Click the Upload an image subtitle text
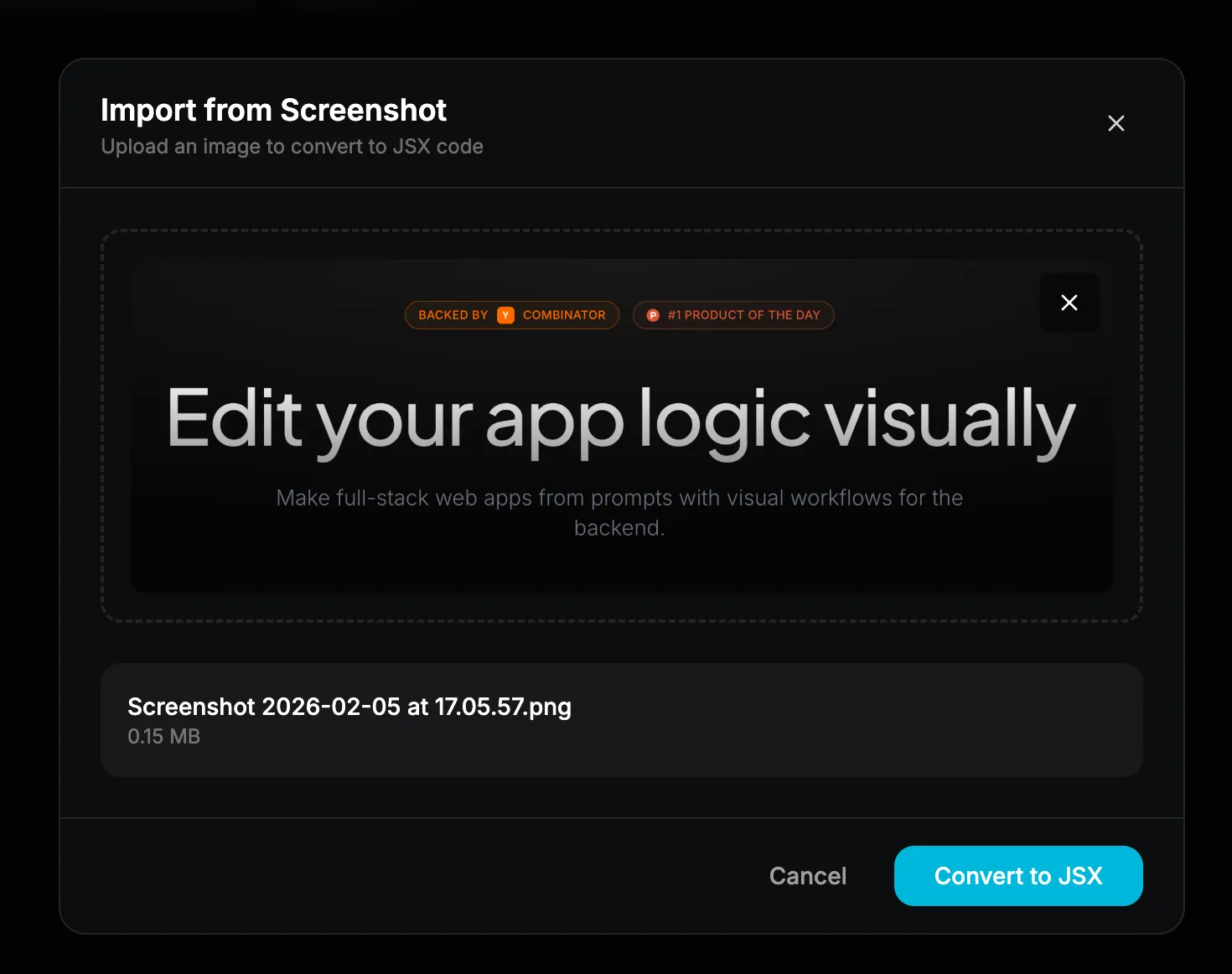Image resolution: width=1232 pixels, height=974 pixels. point(292,146)
